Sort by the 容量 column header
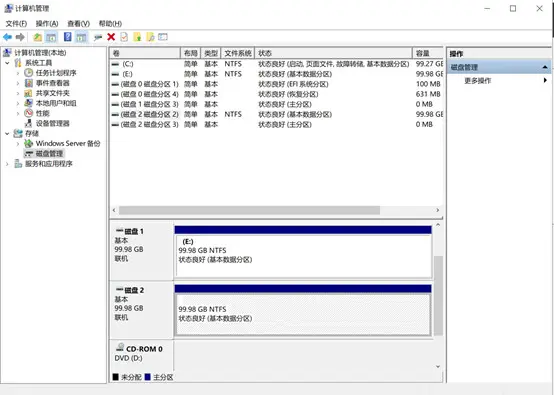The width and height of the screenshot is (554, 395). tap(428, 53)
